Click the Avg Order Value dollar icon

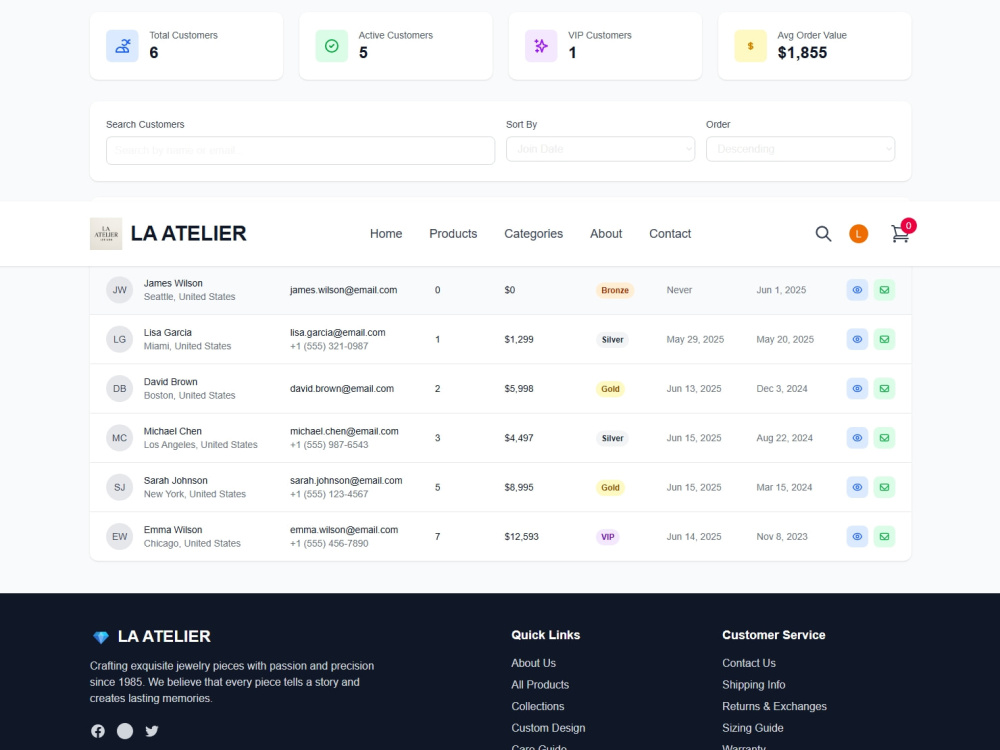tap(750, 46)
